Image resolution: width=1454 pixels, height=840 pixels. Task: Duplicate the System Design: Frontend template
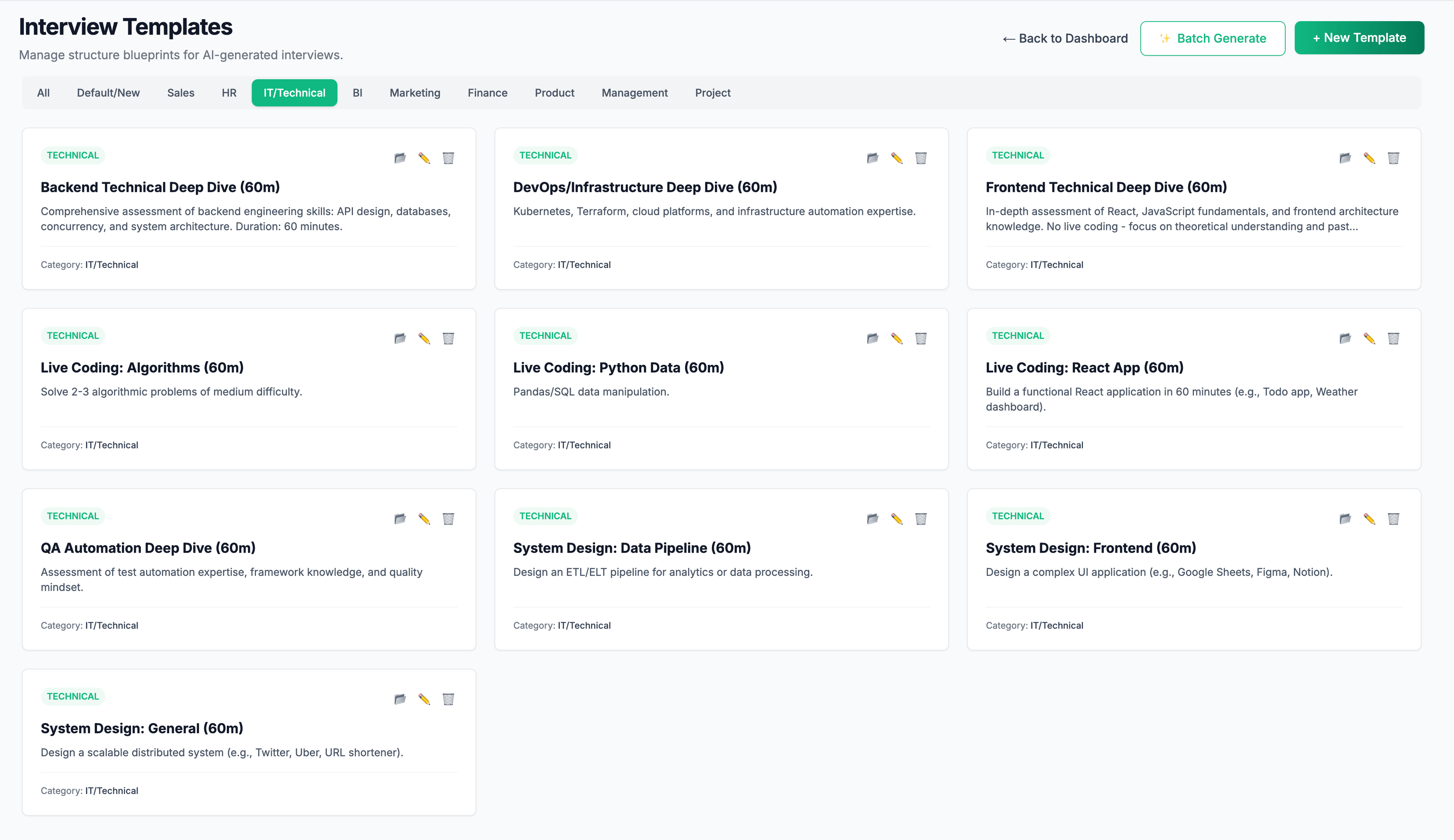click(x=1344, y=518)
